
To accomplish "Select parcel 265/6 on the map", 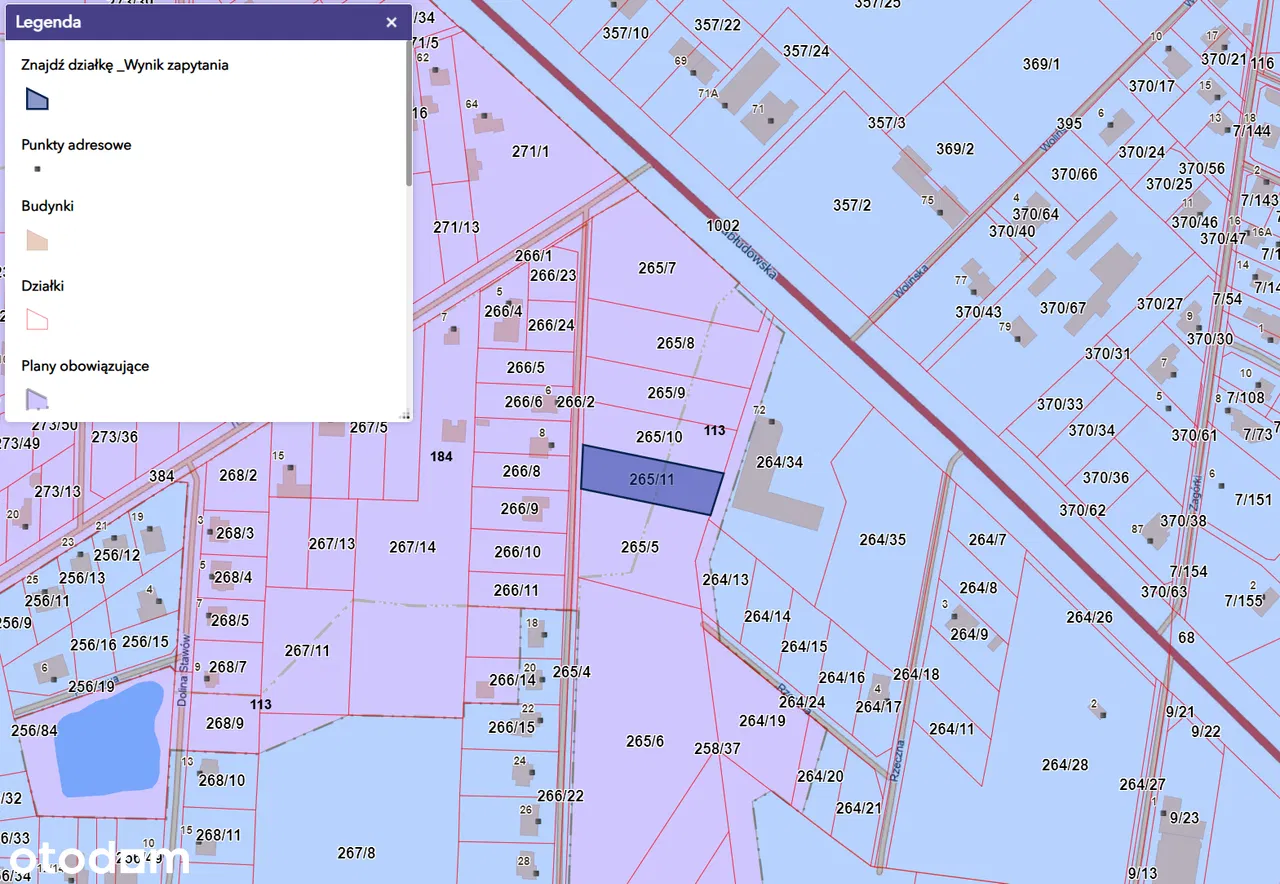I will (x=645, y=741).
